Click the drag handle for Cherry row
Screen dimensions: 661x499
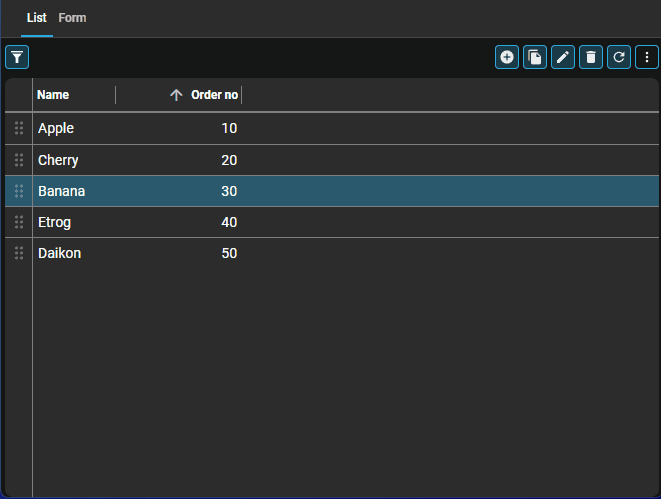(19, 160)
